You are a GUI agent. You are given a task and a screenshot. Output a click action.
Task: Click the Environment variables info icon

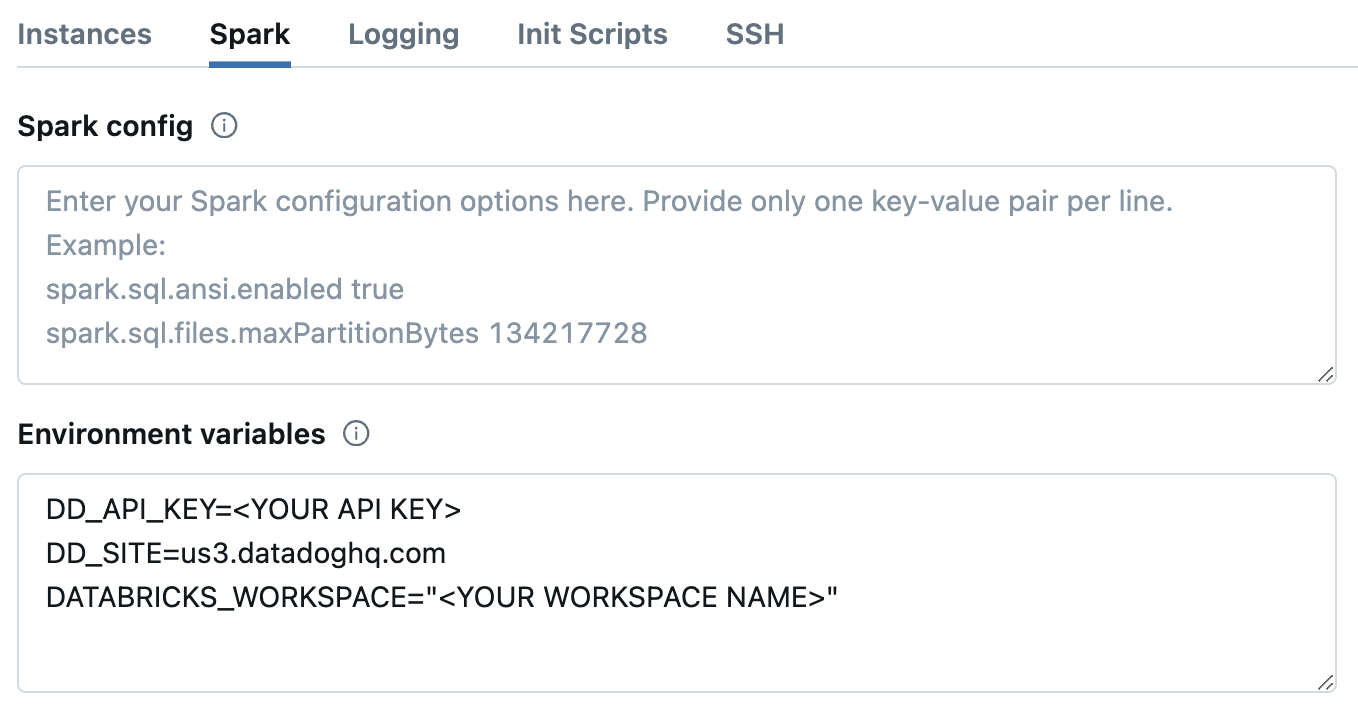coord(357,434)
